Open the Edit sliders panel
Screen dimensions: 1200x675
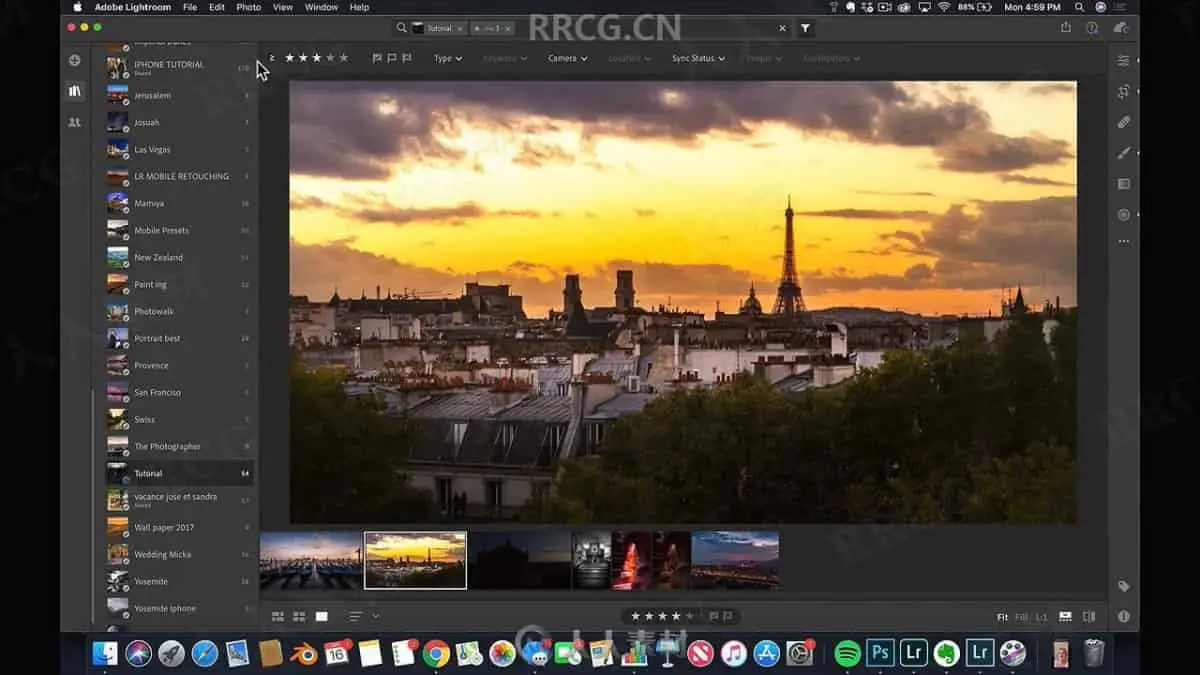click(x=1123, y=61)
